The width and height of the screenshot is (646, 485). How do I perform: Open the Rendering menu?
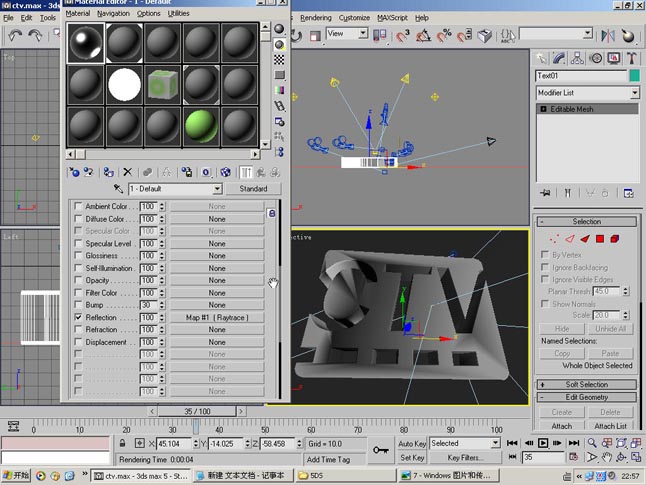pos(316,18)
